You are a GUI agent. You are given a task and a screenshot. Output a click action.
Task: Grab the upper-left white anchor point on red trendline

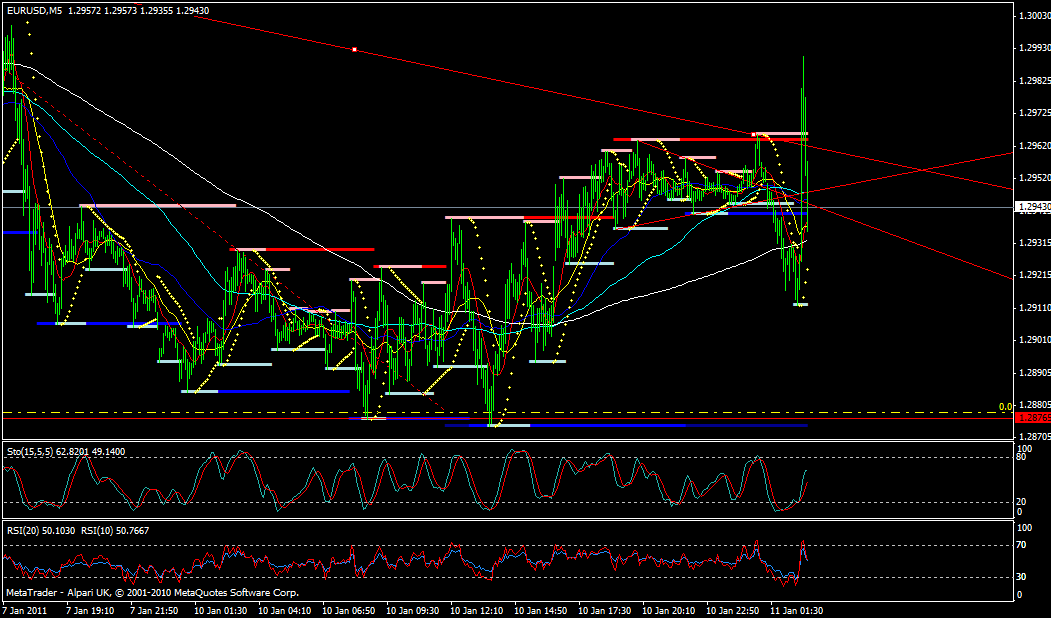[354, 49]
